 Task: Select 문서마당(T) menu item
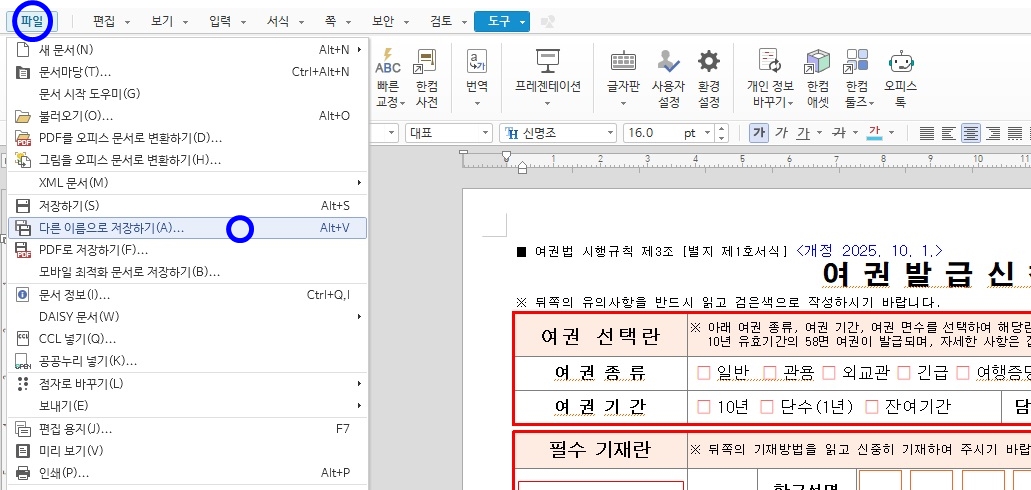[187, 72]
